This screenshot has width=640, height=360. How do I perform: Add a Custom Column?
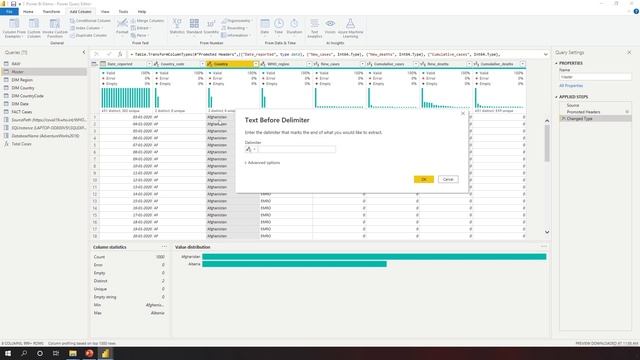[34, 28]
